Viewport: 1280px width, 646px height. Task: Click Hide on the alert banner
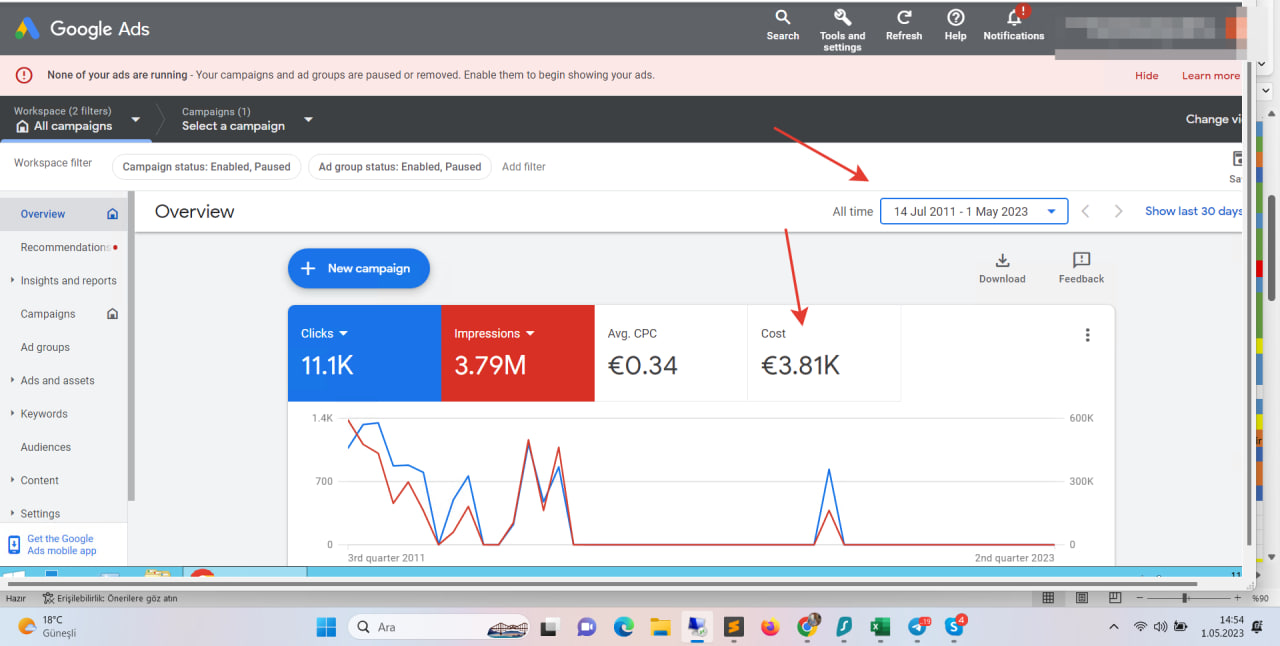pyautogui.click(x=1147, y=76)
